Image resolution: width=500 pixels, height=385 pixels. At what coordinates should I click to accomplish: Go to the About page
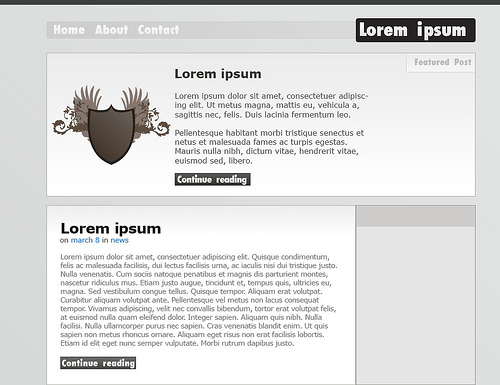[111, 30]
